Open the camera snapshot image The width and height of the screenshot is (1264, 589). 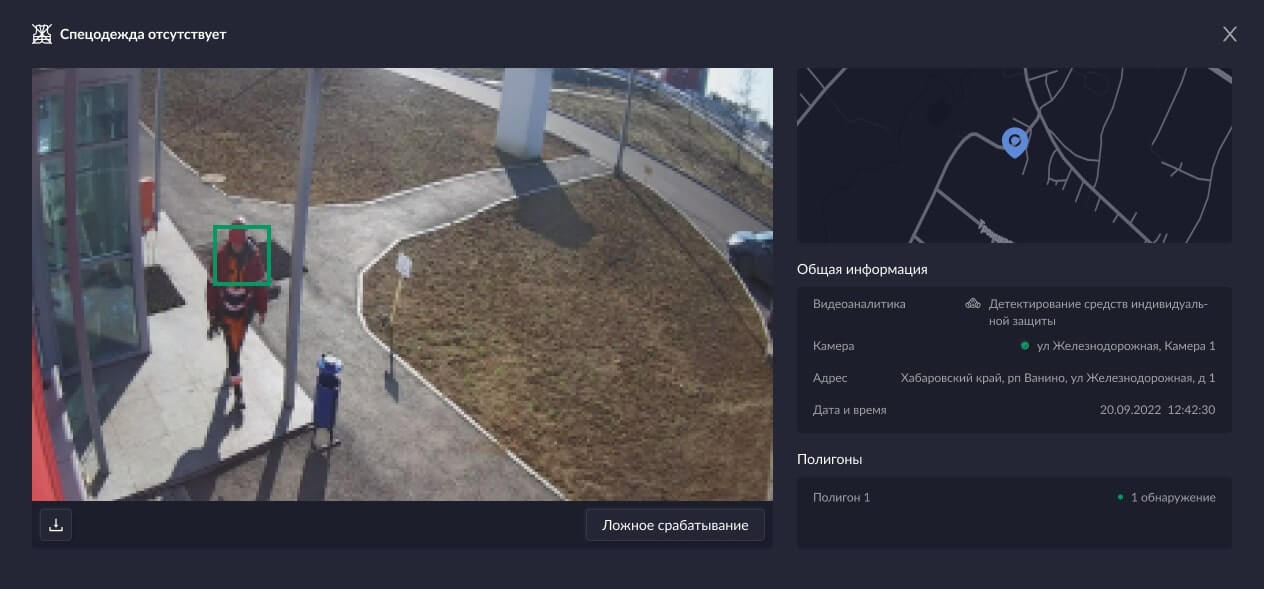click(x=402, y=284)
